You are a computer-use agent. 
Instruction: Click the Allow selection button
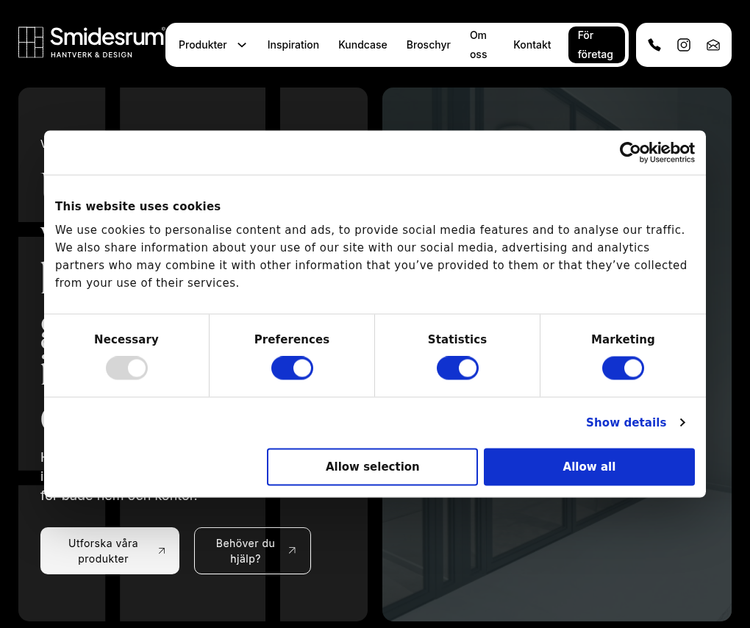tap(372, 467)
